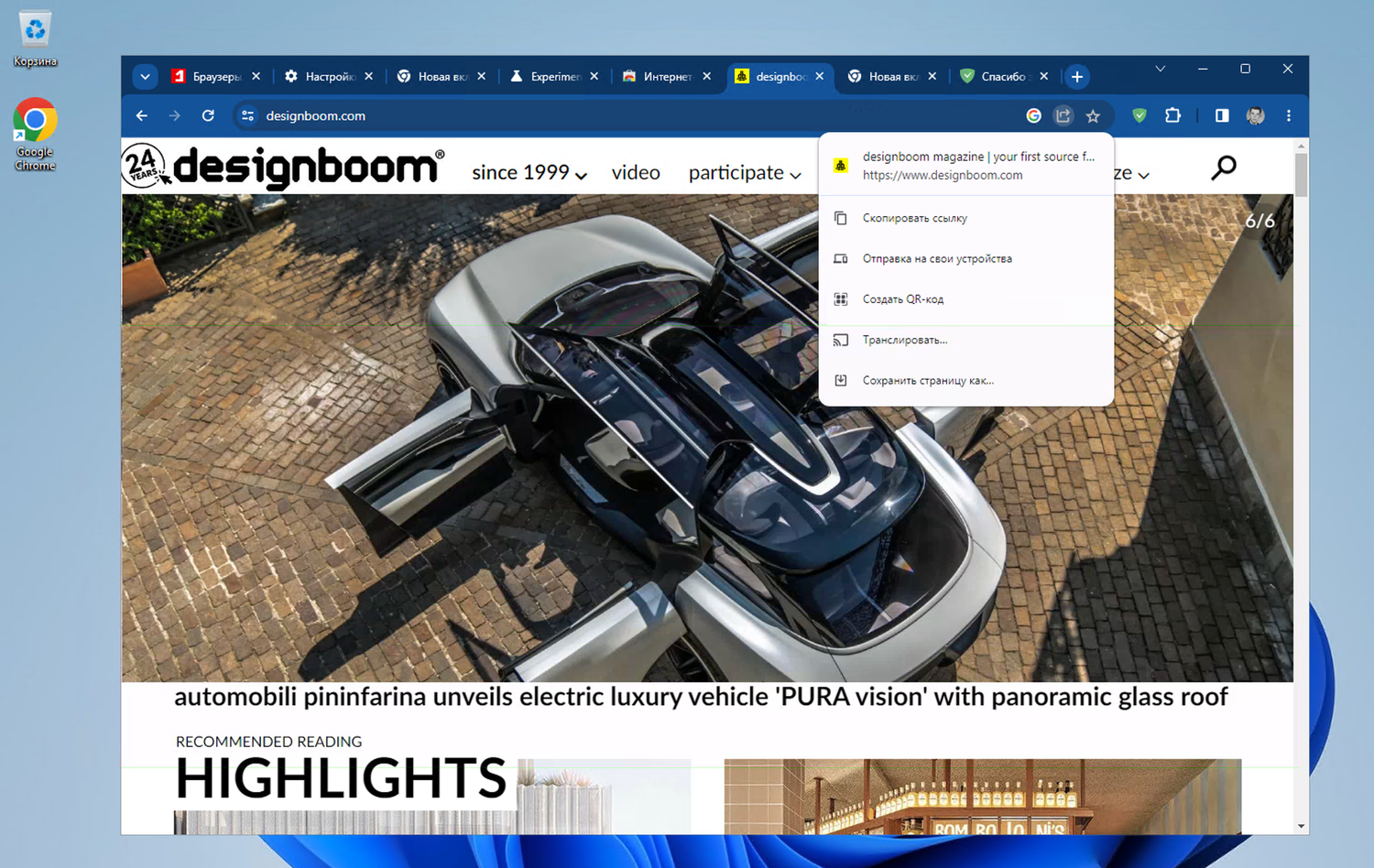The width and height of the screenshot is (1374, 868).
Task: Launch the Google Chrome desktop shortcut
Action: (x=35, y=134)
